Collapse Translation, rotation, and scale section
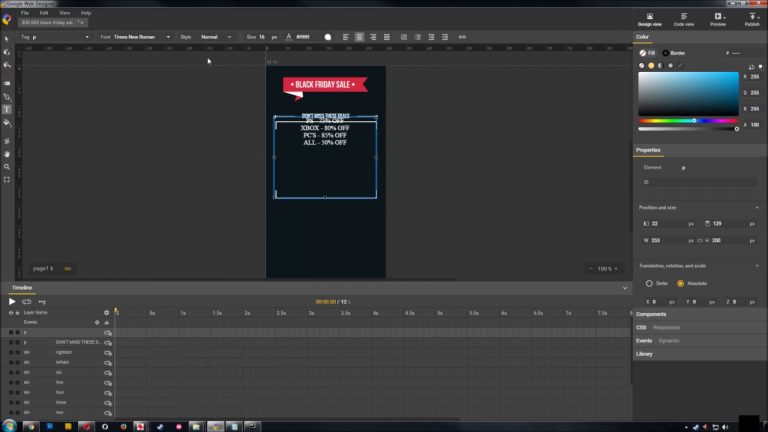768x432 pixels. [x=757, y=266]
